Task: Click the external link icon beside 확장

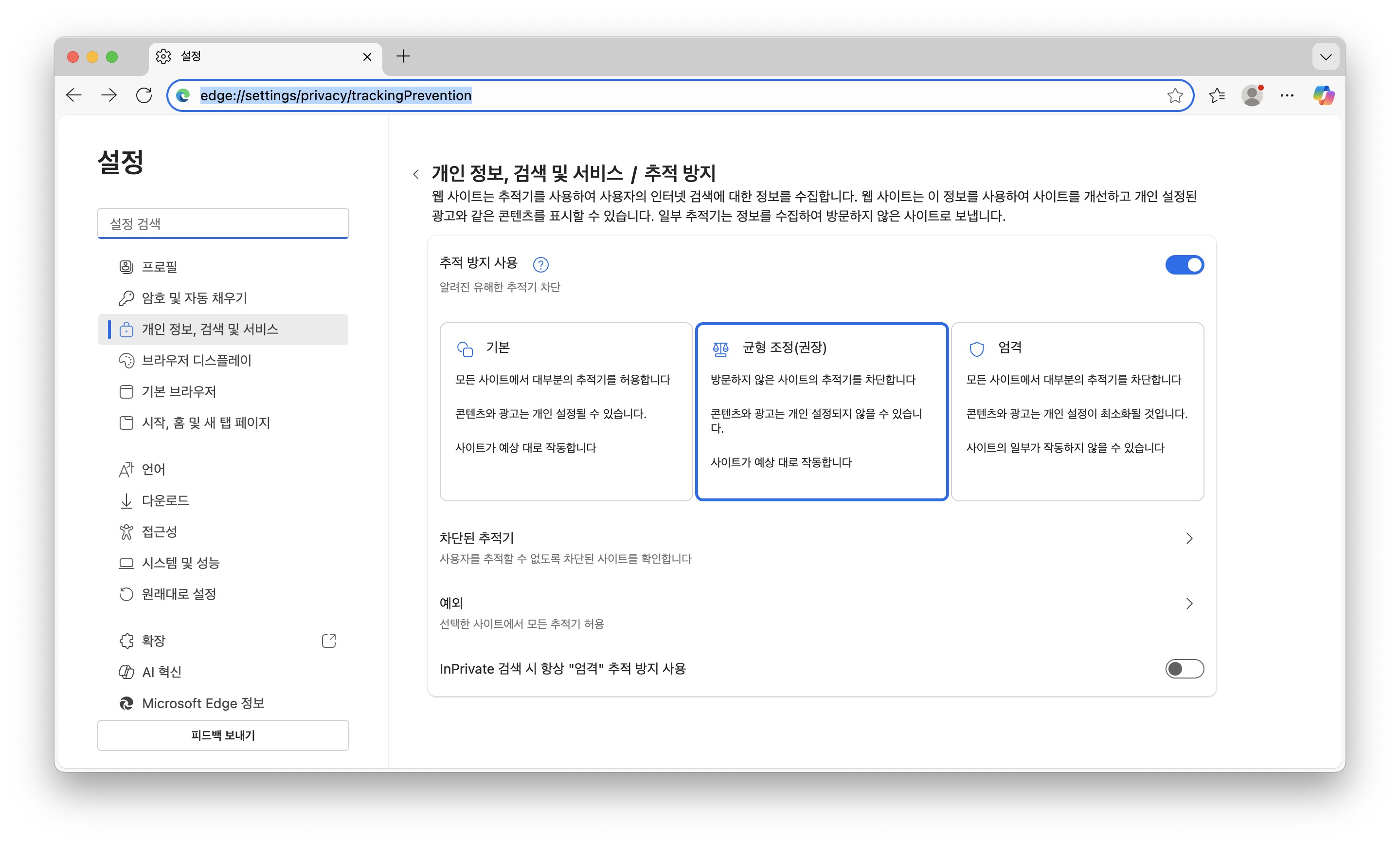Action: (329, 641)
